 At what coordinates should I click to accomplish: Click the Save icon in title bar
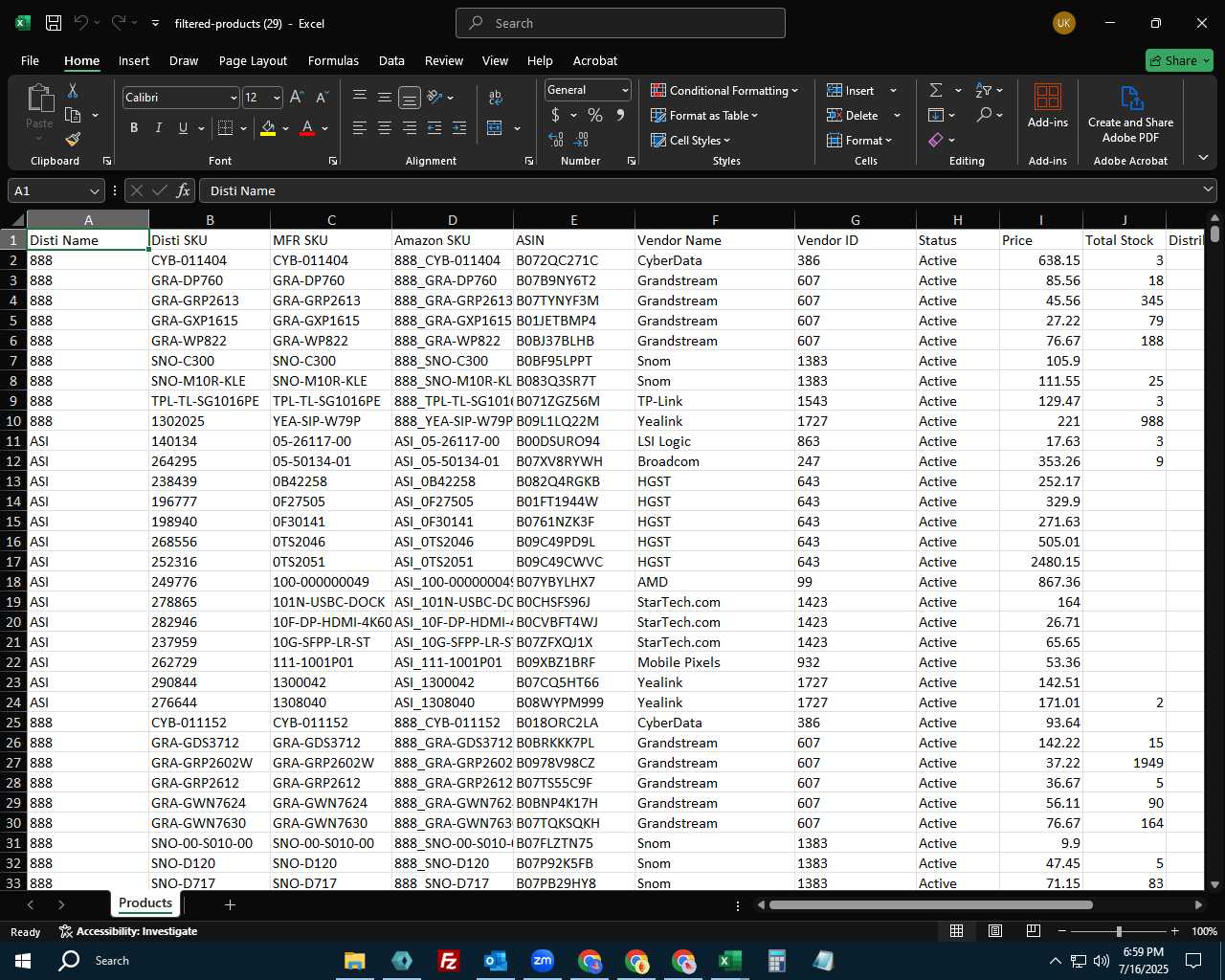coord(54,23)
